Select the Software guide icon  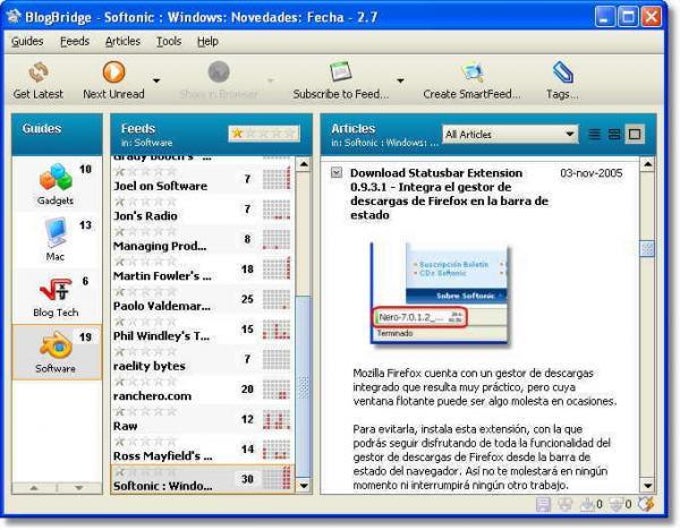56,346
